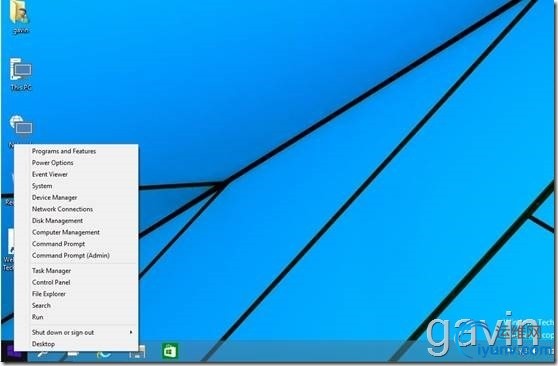Launch File Explorer from the menu
Viewport: 558px width, 366px height.
point(76,294)
